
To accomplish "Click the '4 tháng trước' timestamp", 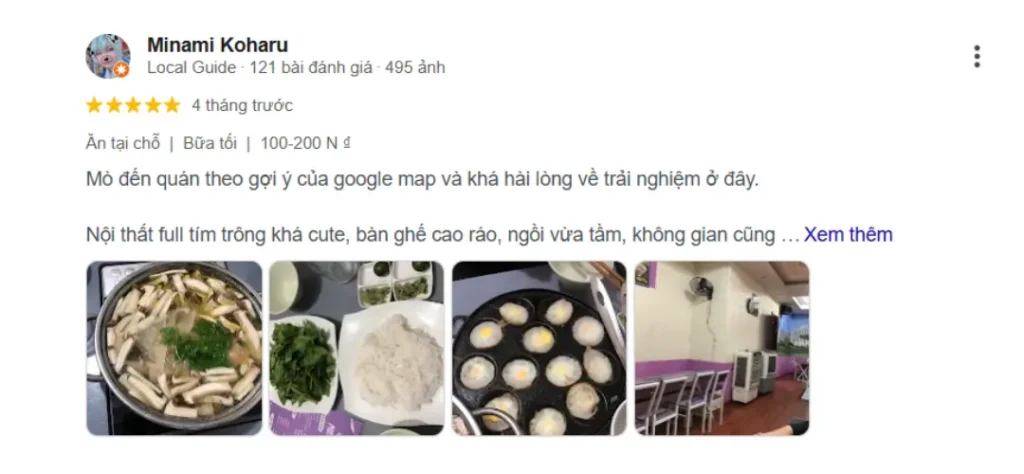I will tap(242, 105).
